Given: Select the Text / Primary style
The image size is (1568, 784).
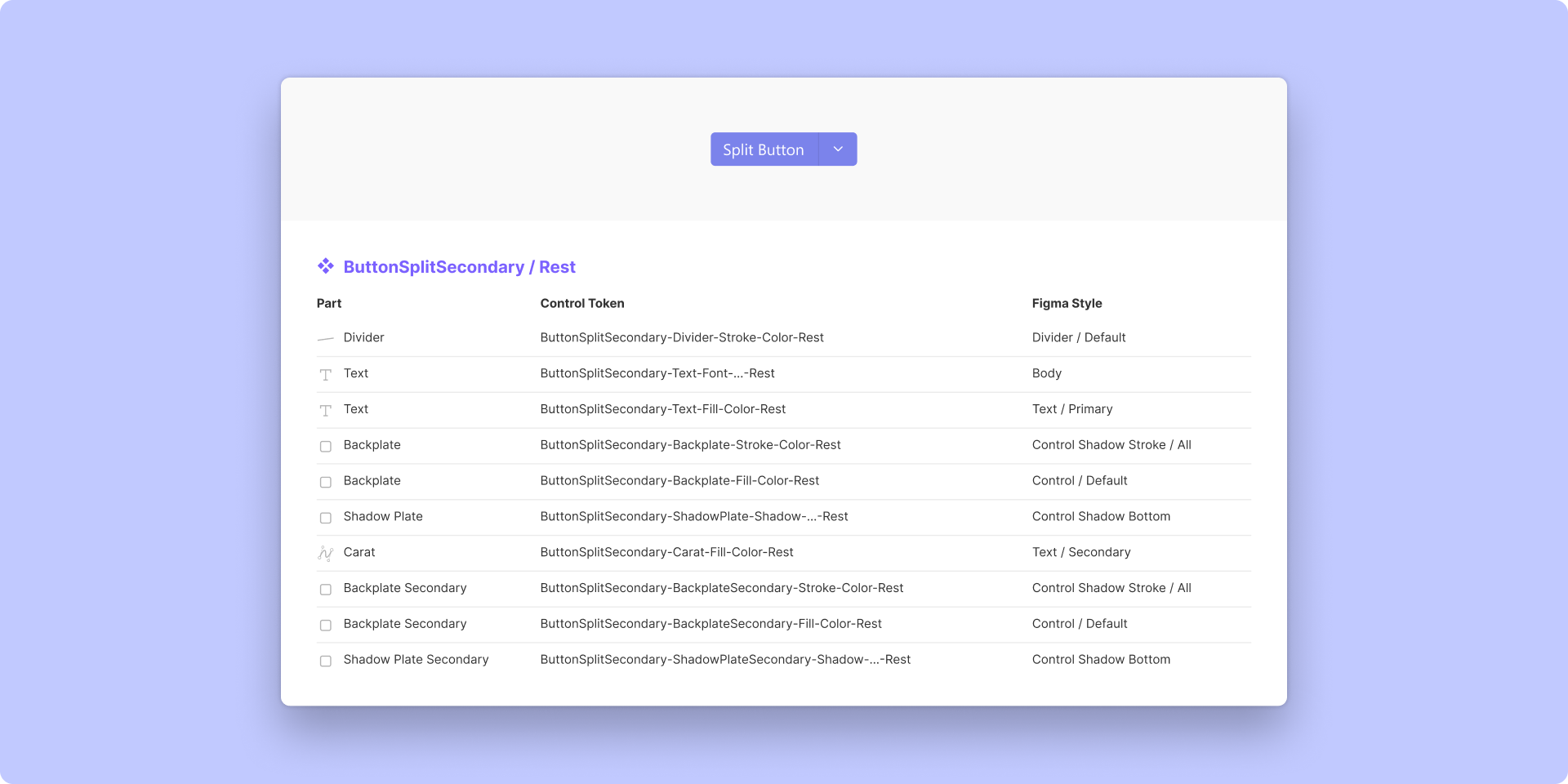Looking at the screenshot, I should click(1072, 409).
